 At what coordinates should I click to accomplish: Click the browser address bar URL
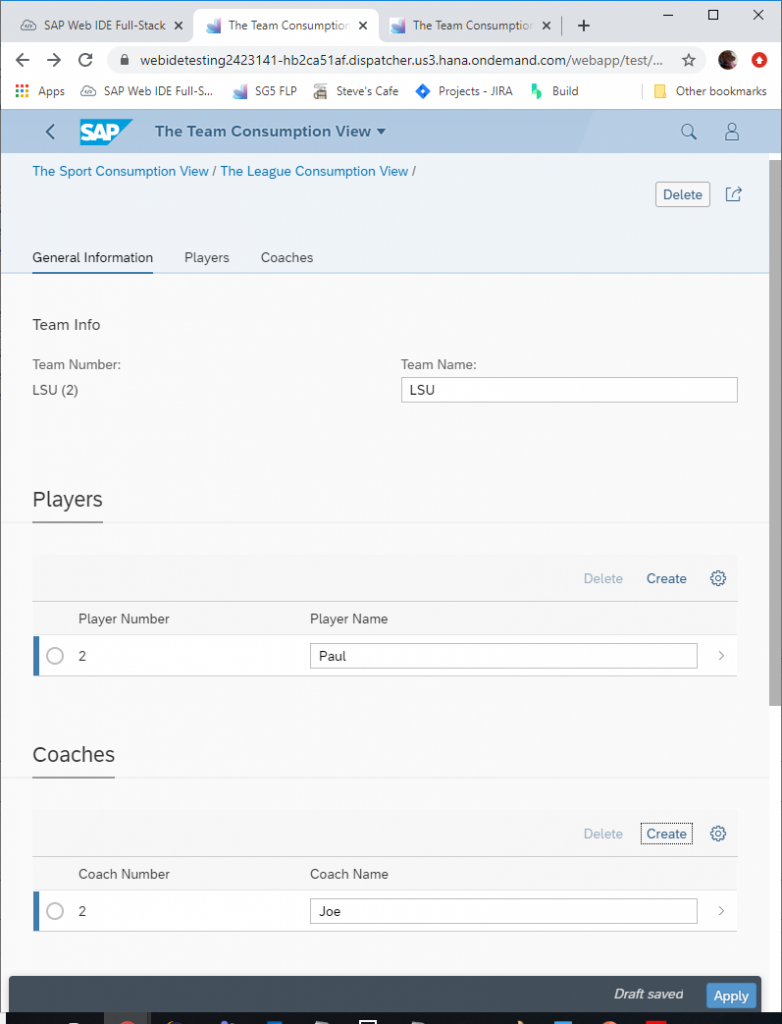[401, 60]
